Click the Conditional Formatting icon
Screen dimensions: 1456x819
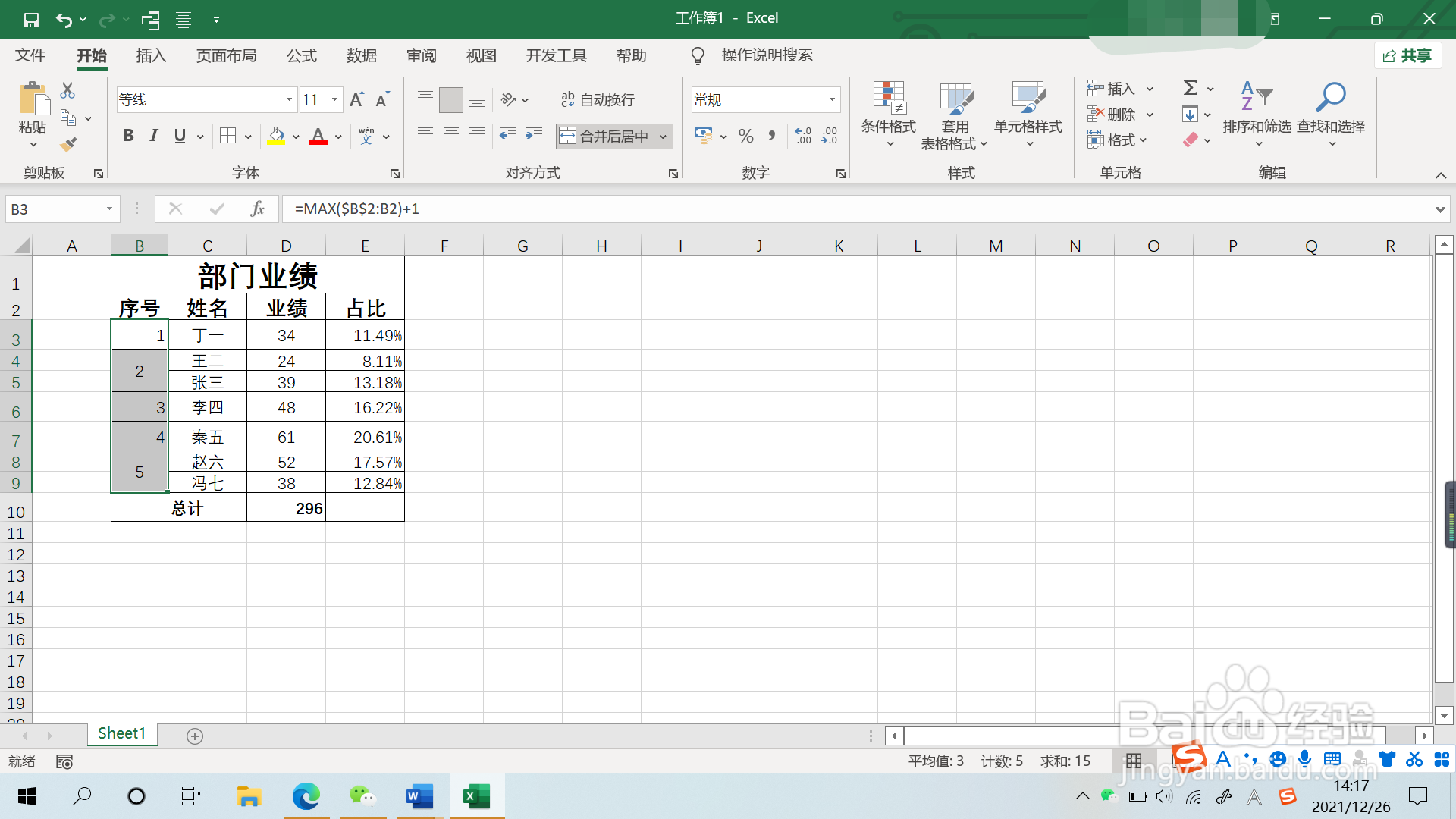click(x=888, y=97)
